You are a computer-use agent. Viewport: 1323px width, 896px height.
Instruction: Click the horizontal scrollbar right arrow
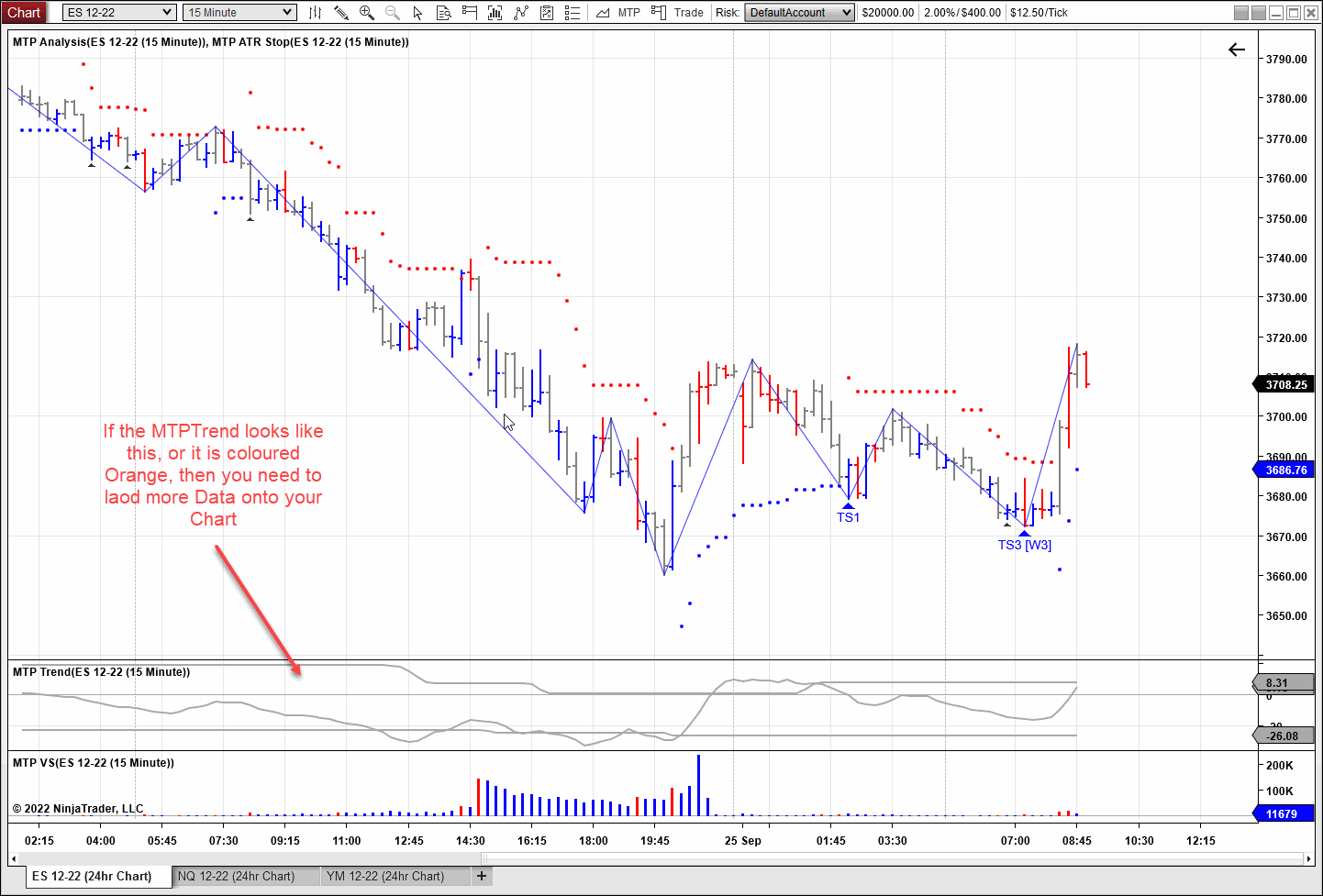(x=1308, y=859)
